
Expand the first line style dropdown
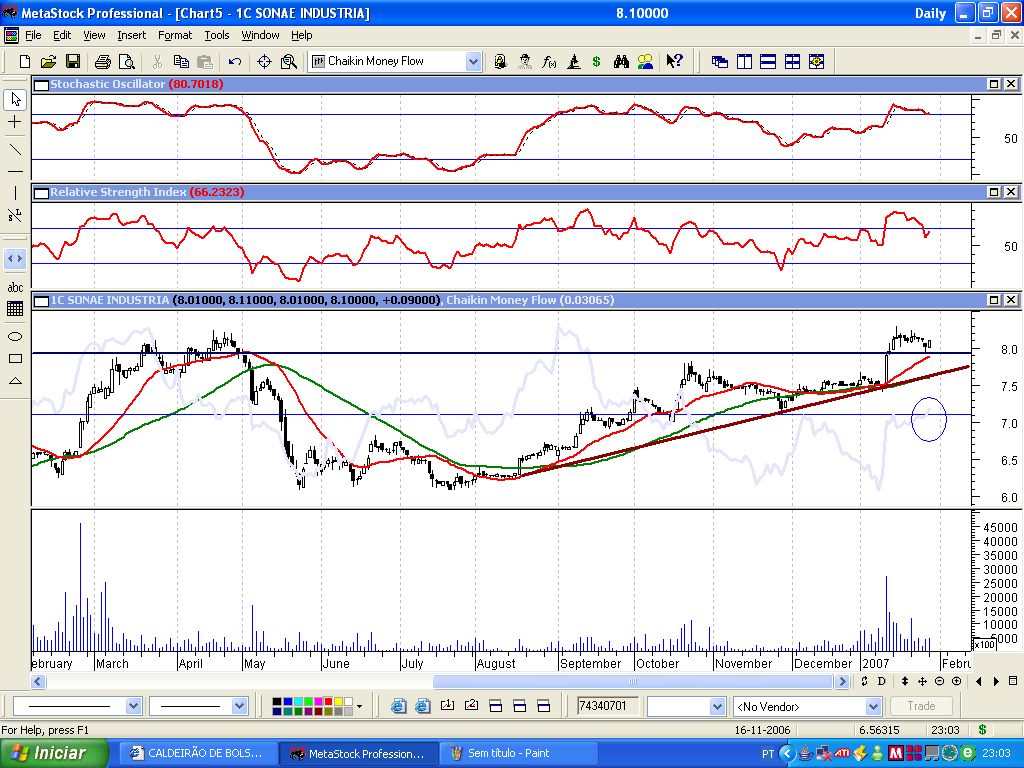point(134,706)
